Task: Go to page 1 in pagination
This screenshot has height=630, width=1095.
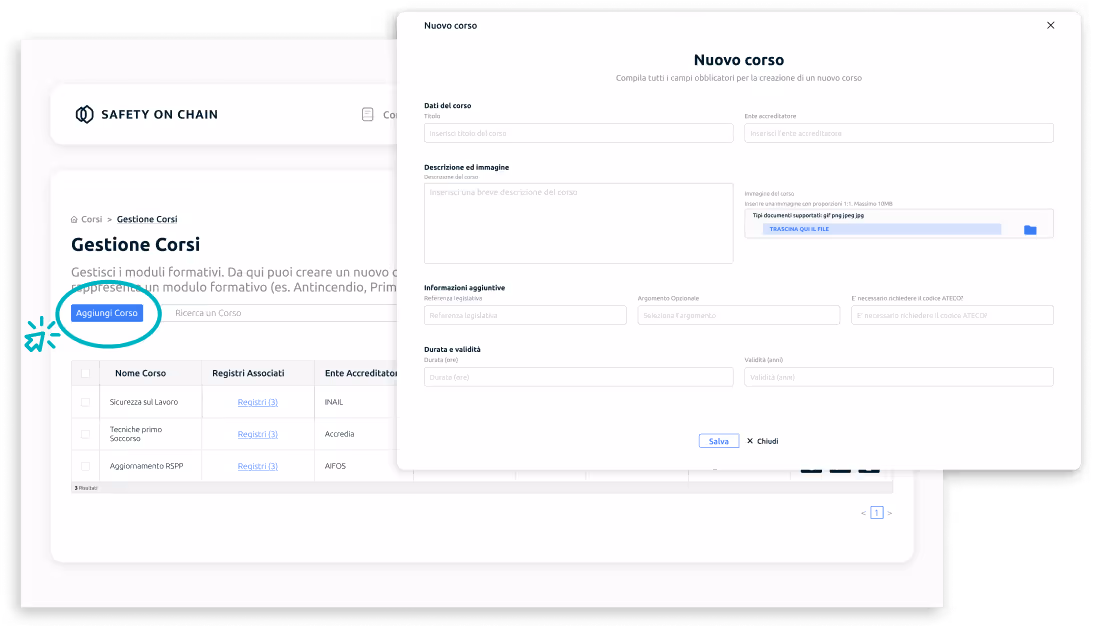Action: pos(876,513)
